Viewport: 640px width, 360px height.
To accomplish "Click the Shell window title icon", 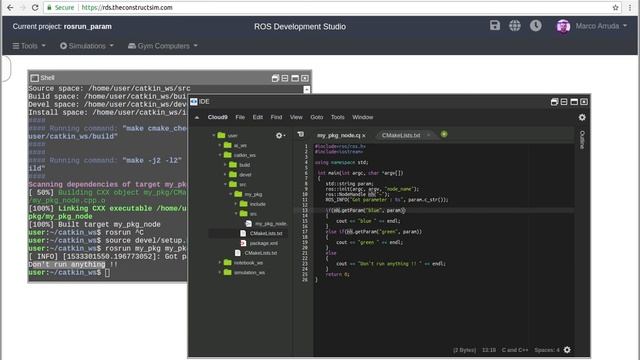I will [35, 78].
